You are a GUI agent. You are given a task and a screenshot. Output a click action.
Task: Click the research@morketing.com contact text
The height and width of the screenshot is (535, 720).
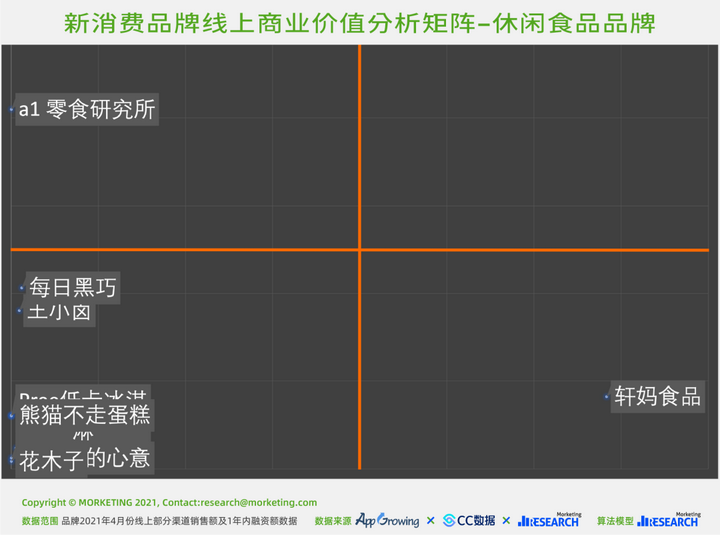click(x=259, y=502)
